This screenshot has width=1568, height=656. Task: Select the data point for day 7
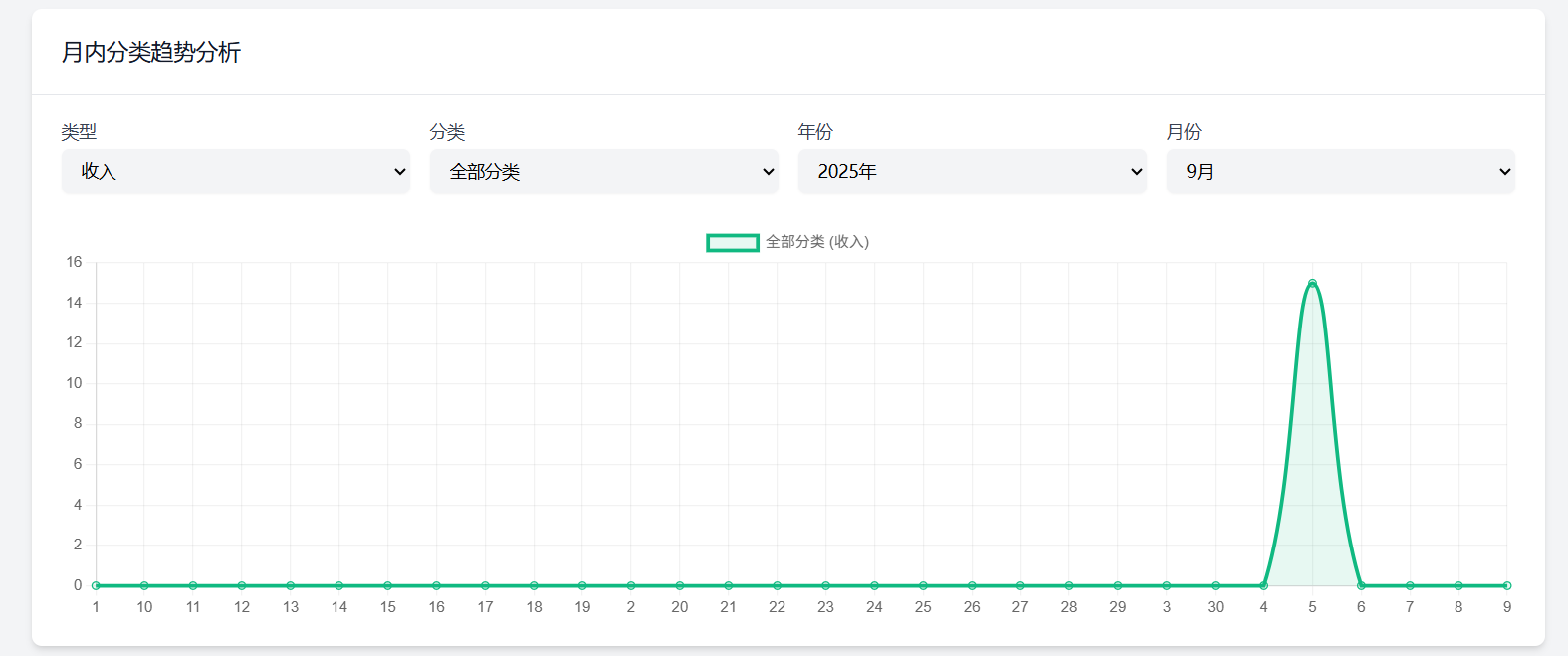point(1410,585)
